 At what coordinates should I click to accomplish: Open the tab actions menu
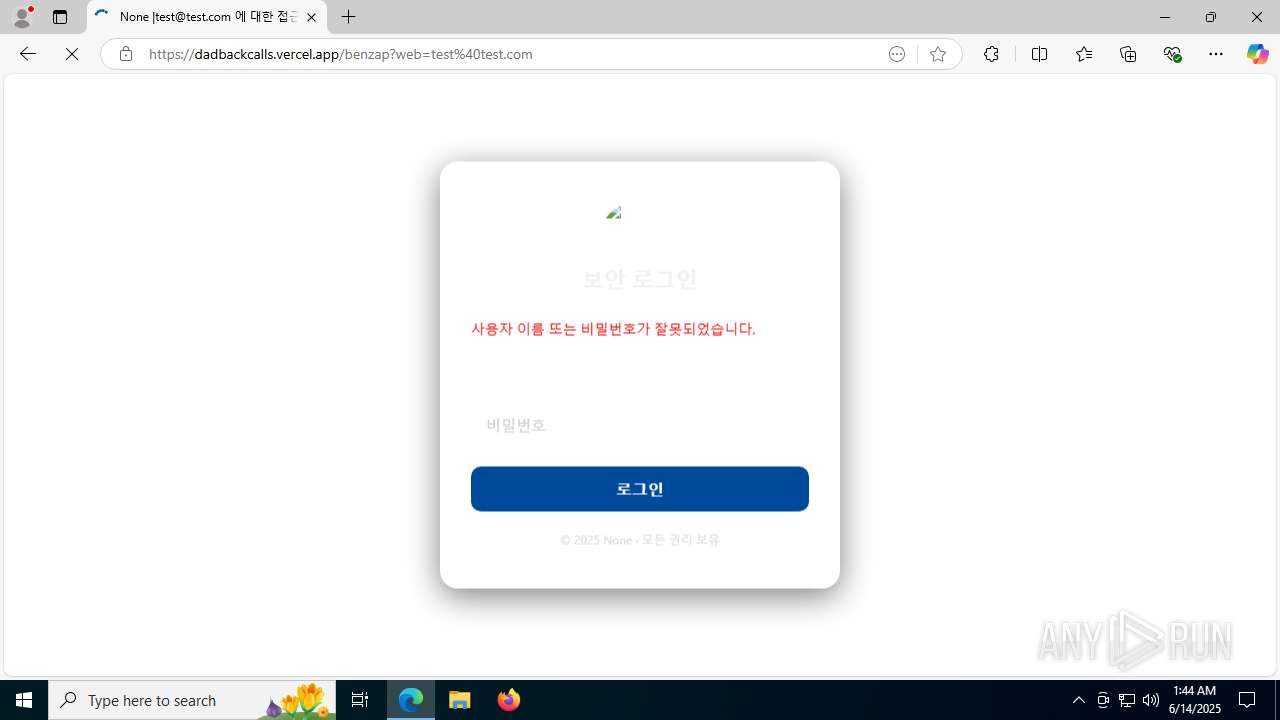60,17
